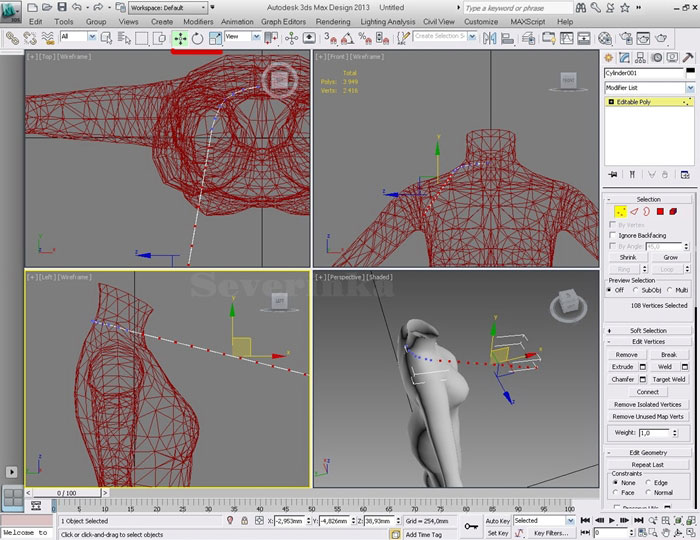
Task: Switch to the Hierarchy panel tab
Action: coord(641,58)
